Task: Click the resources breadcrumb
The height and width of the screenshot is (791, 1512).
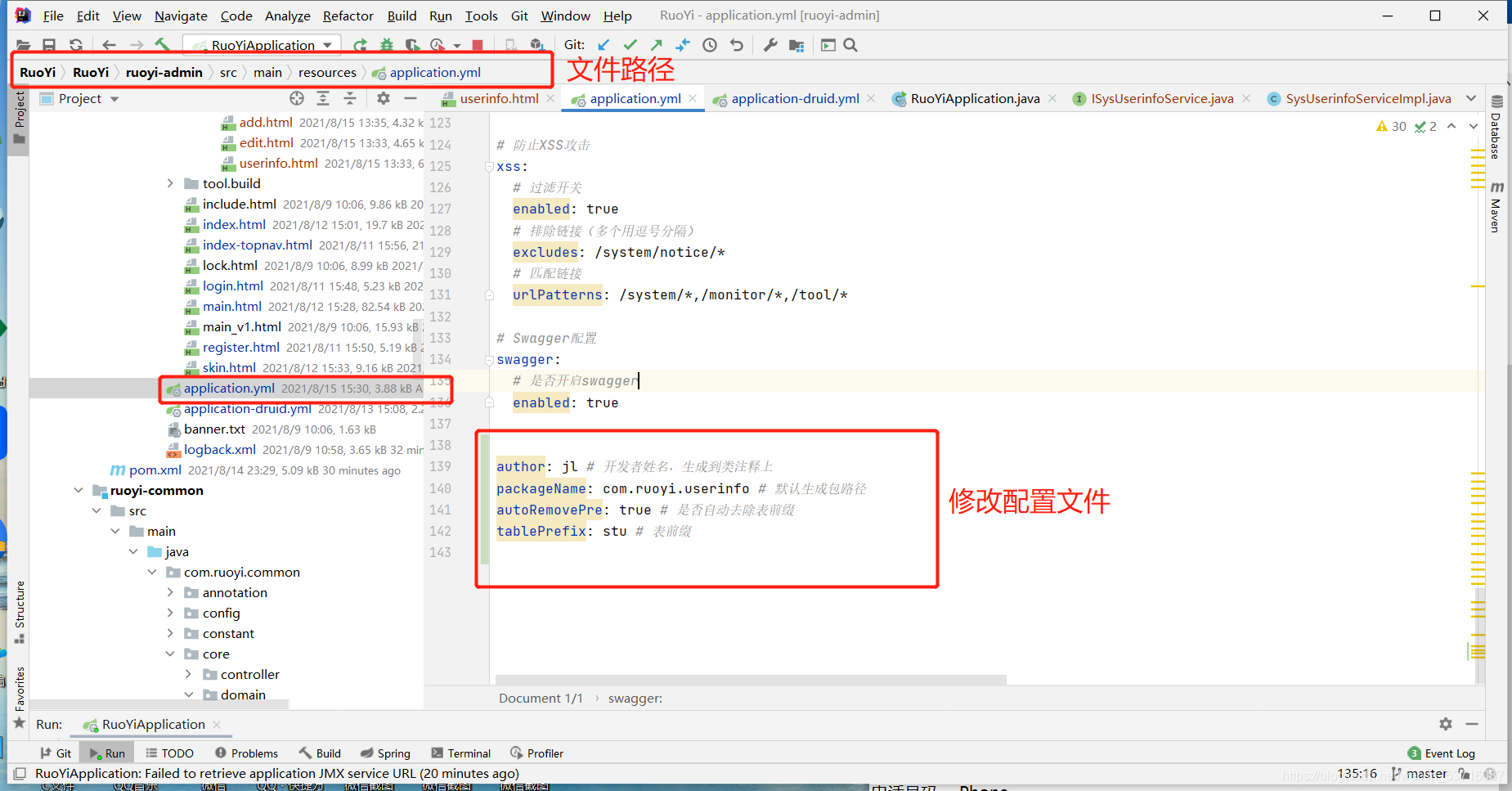Action: pyautogui.click(x=327, y=72)
